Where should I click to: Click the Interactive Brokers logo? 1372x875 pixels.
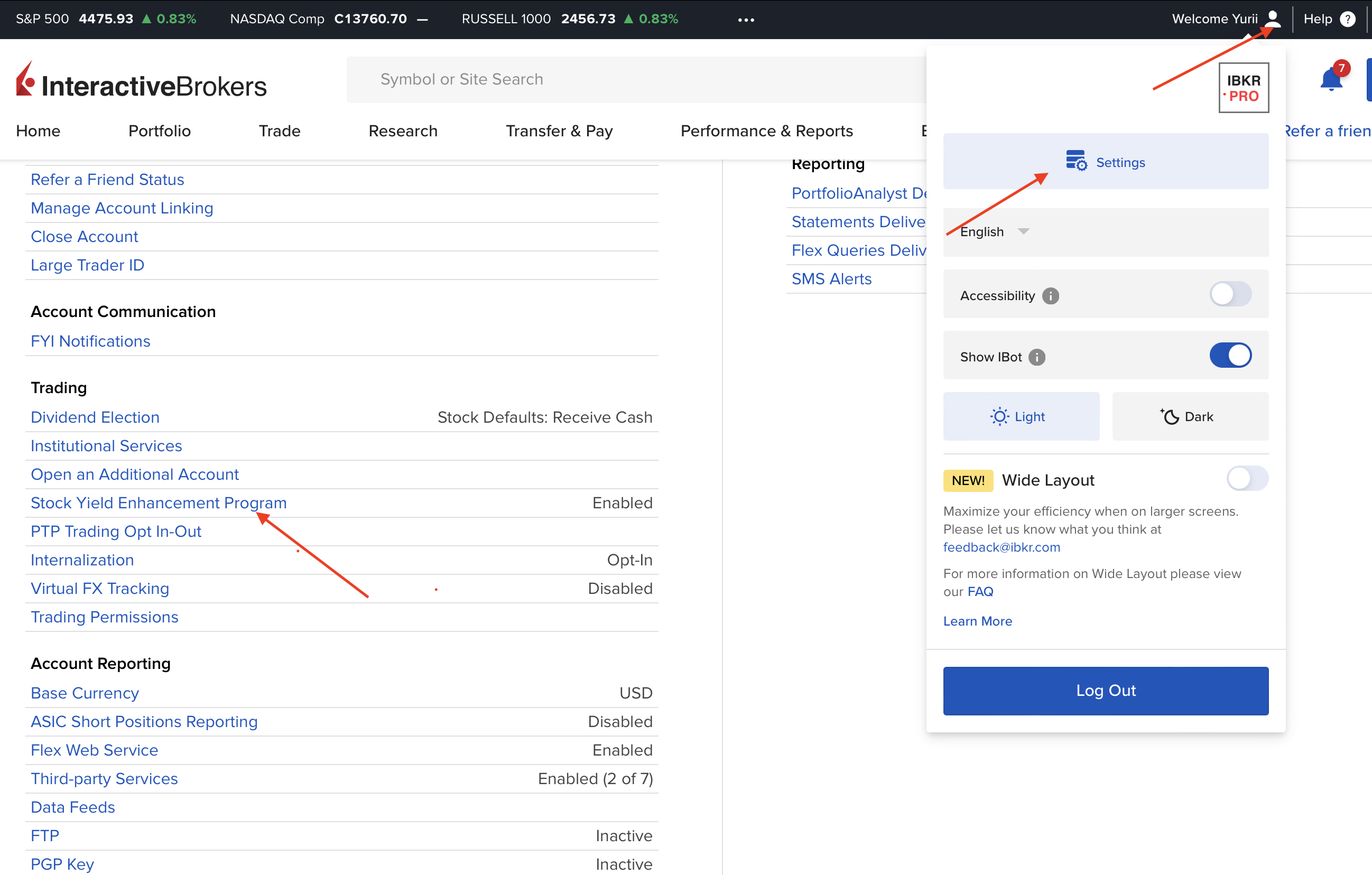[141, 85]
